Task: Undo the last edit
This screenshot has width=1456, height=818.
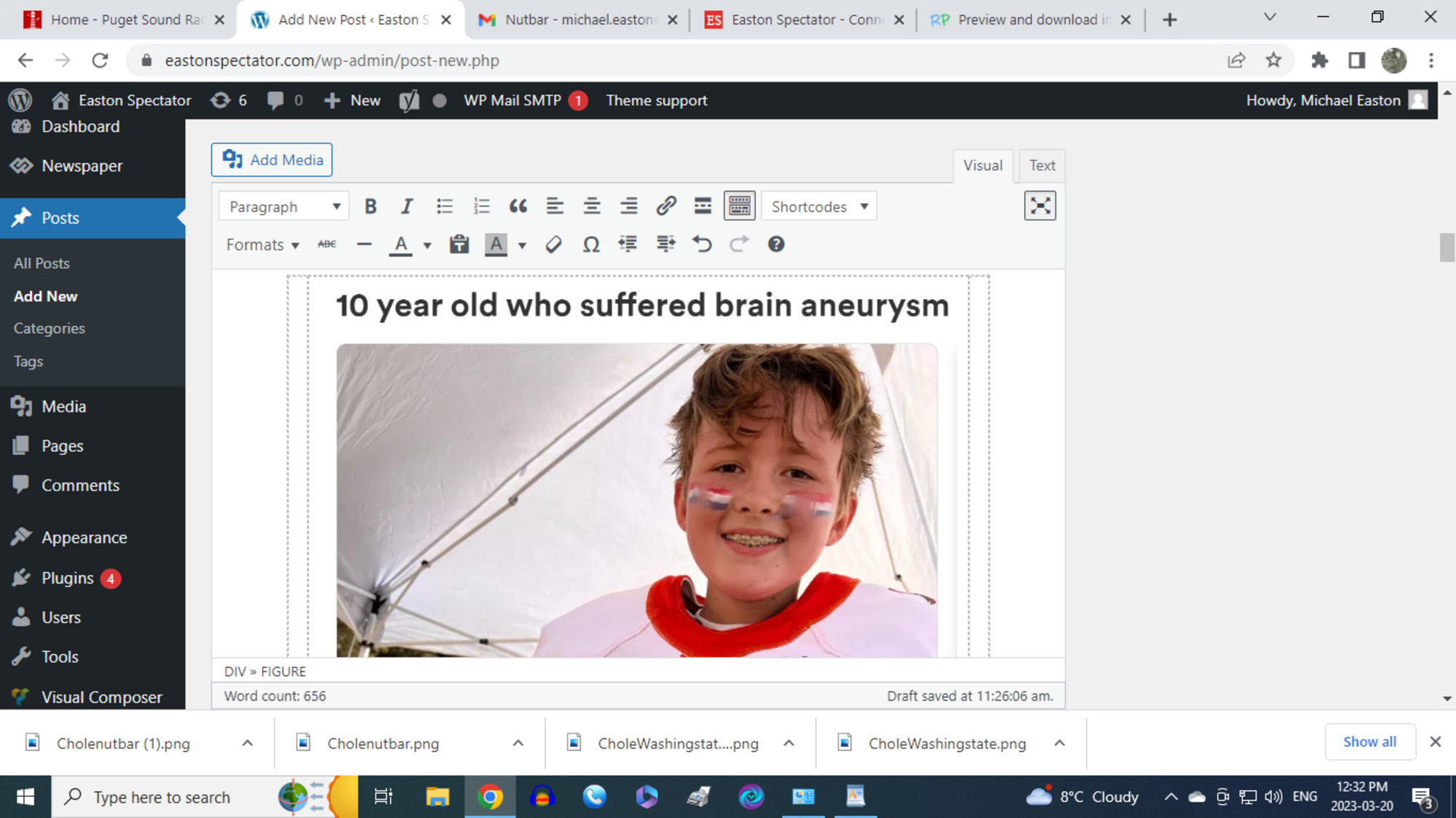Action: (x=702, y=245)
